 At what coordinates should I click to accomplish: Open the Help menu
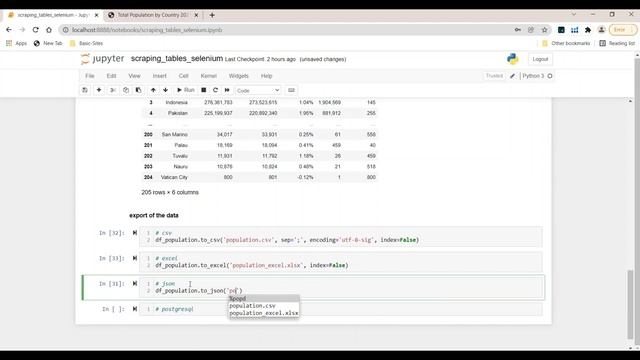click(x=267, y=76)
